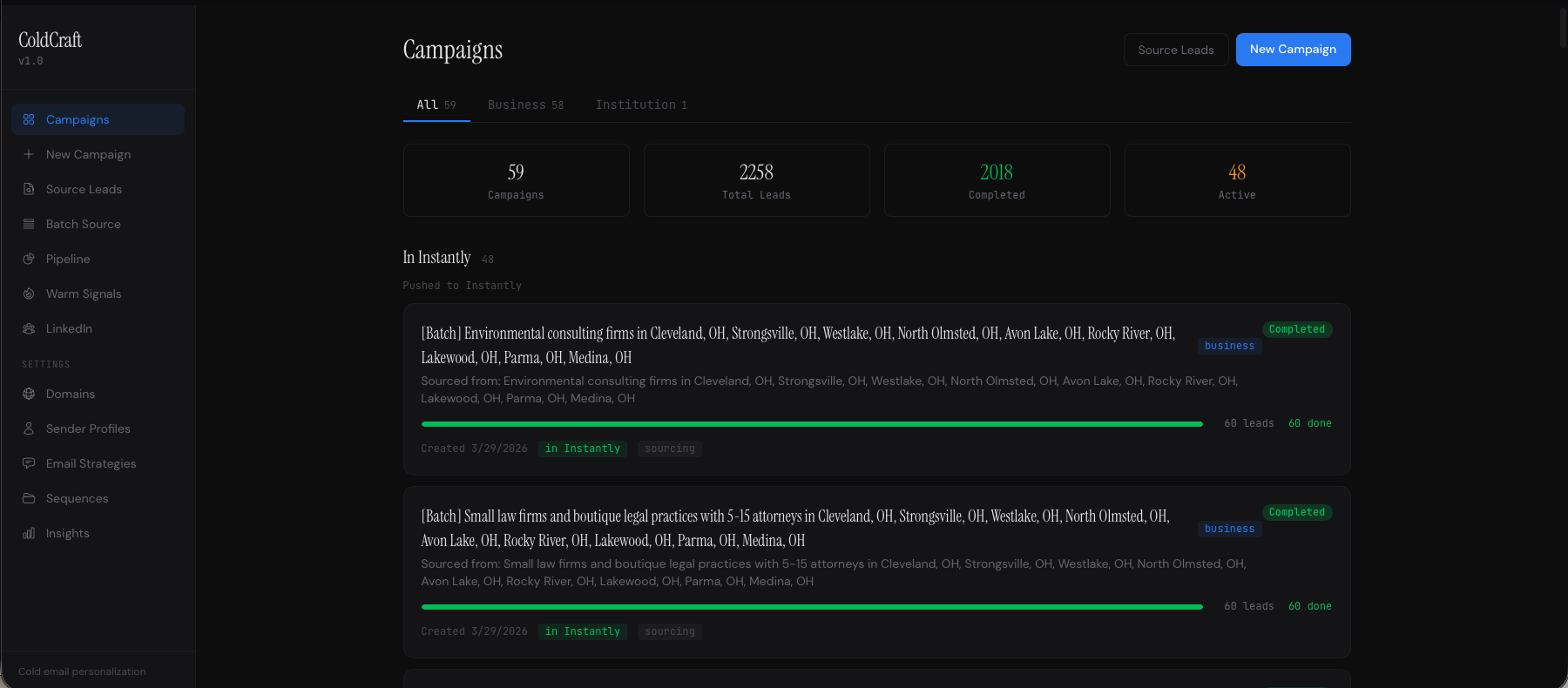Click Pushed to Instantly subtitle

click(462, 286)
